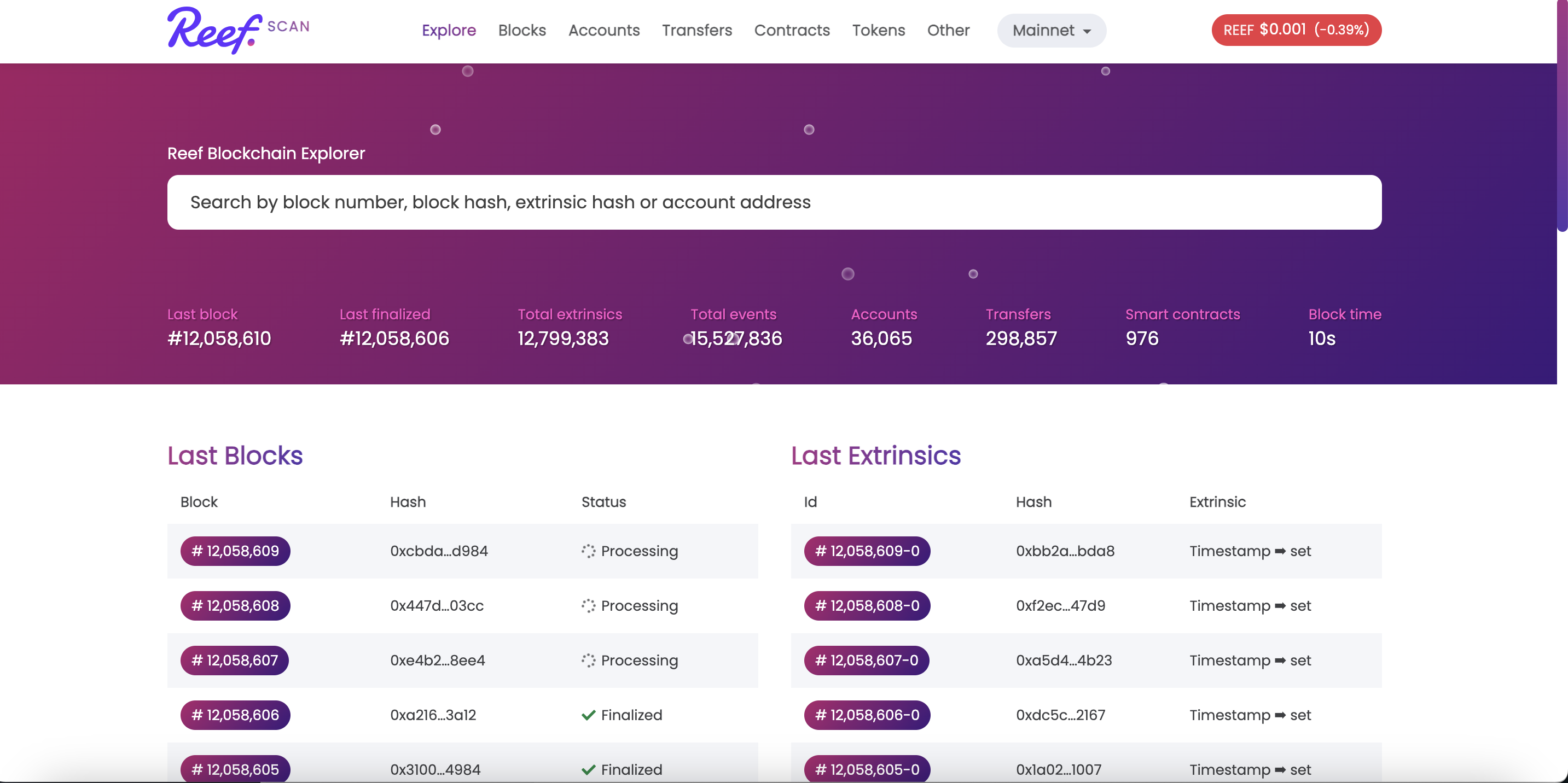Click the REEF price badge
The height and width of the screenshot is (783, 1568).
[1296, 30]
